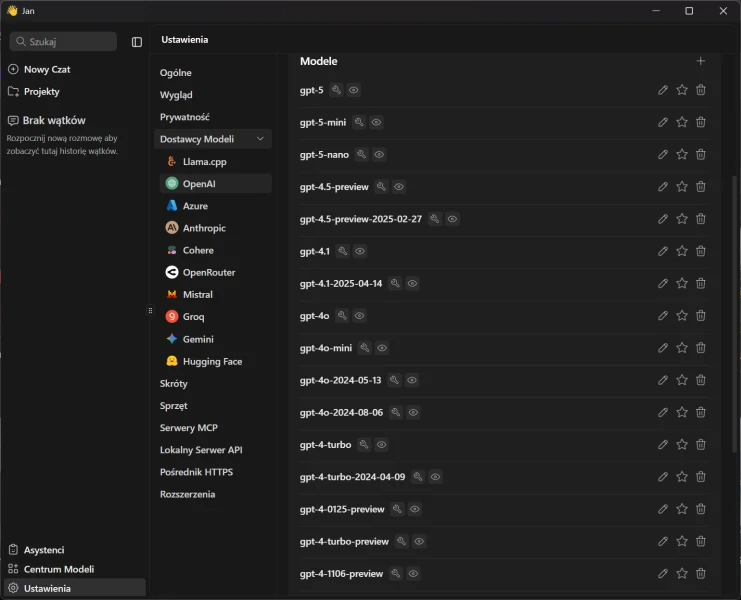Click the tools wrench icon beside gpt-5-mini

[359, 122]
